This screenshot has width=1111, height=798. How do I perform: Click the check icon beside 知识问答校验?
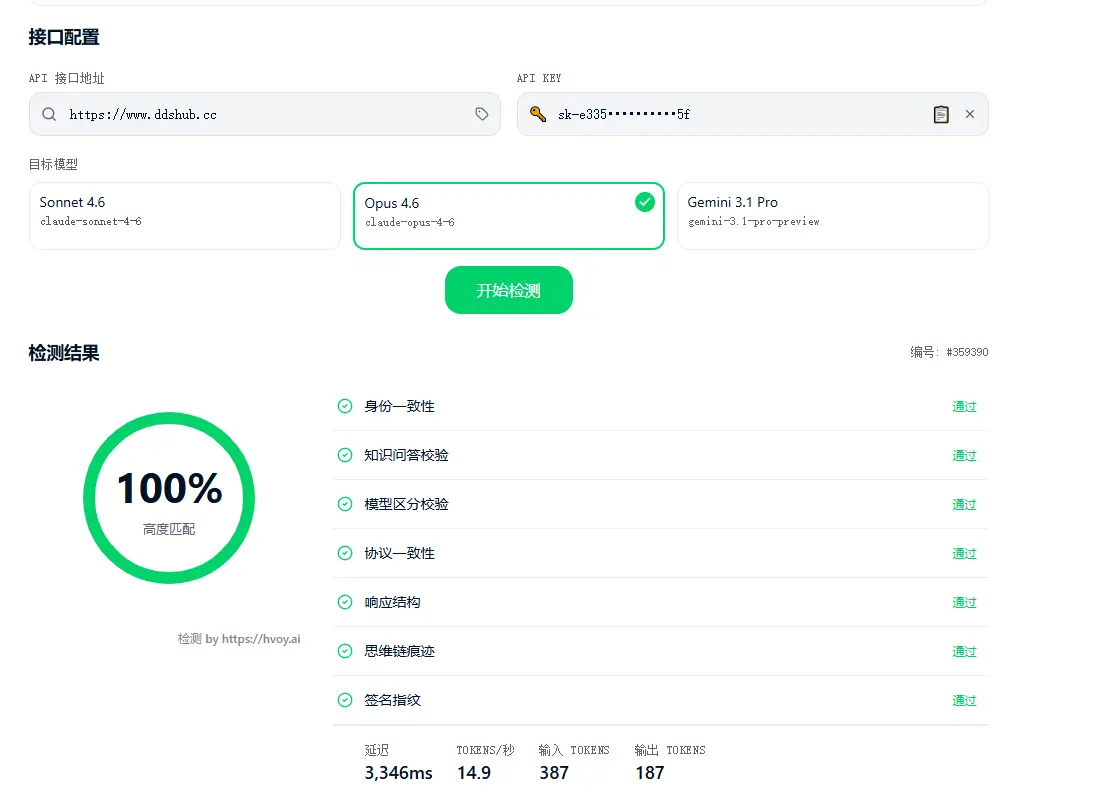[345, 455]
